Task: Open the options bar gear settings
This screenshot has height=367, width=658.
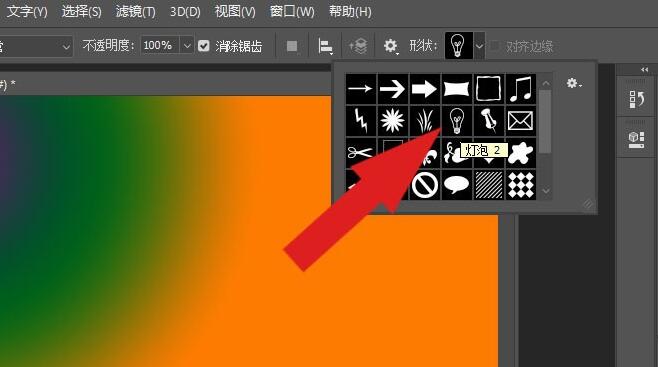Action: [x=390, y=46]
